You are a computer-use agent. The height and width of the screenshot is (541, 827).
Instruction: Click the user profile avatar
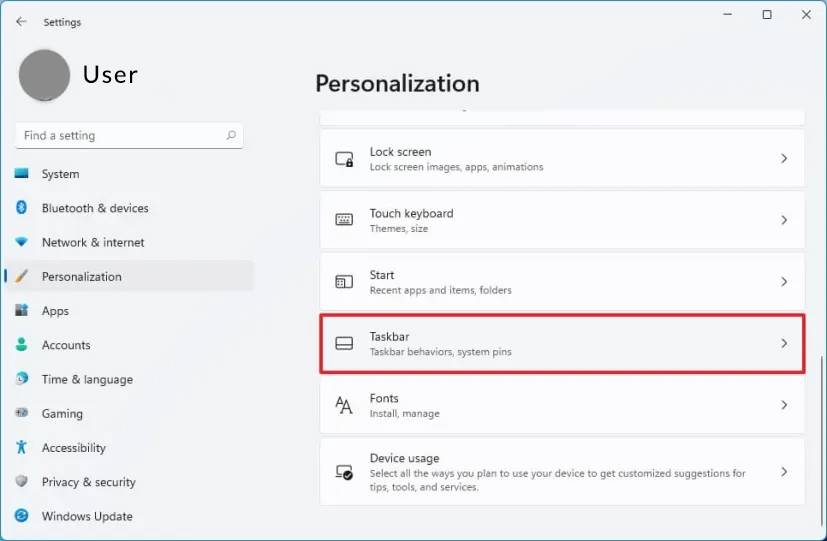click(x=44, y=75)
